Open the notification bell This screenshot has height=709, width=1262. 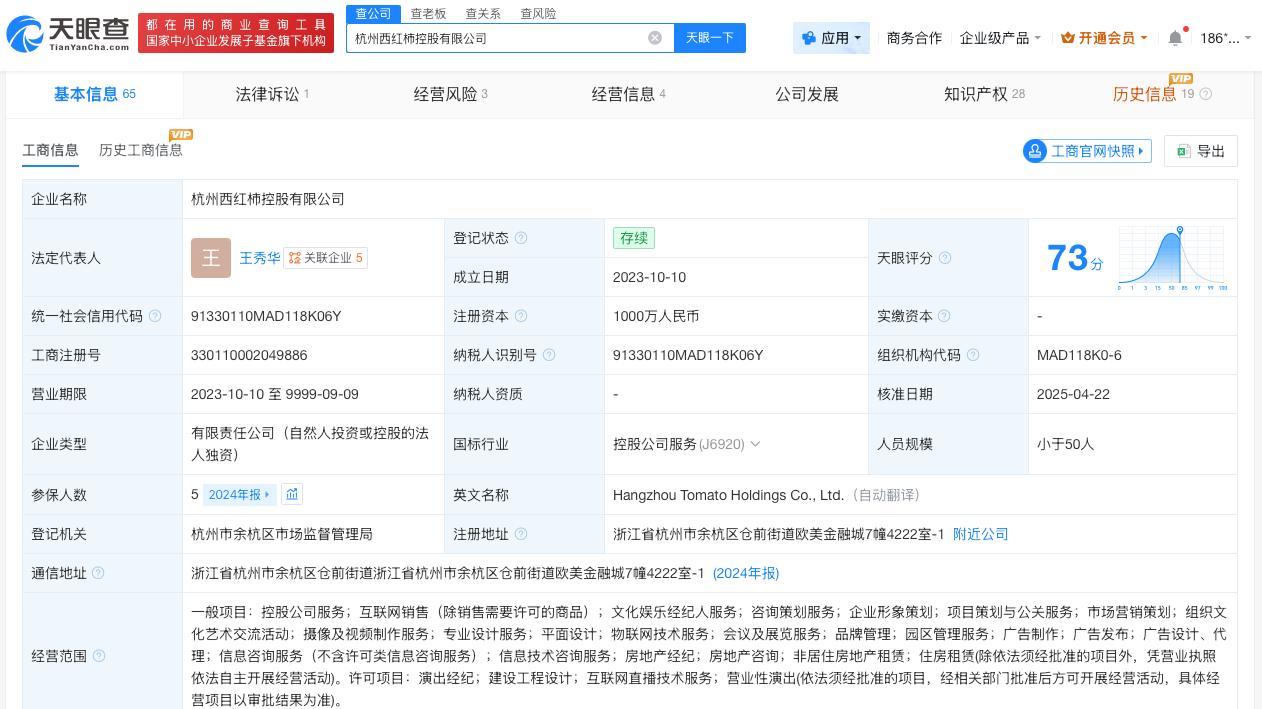[1175, 38]
